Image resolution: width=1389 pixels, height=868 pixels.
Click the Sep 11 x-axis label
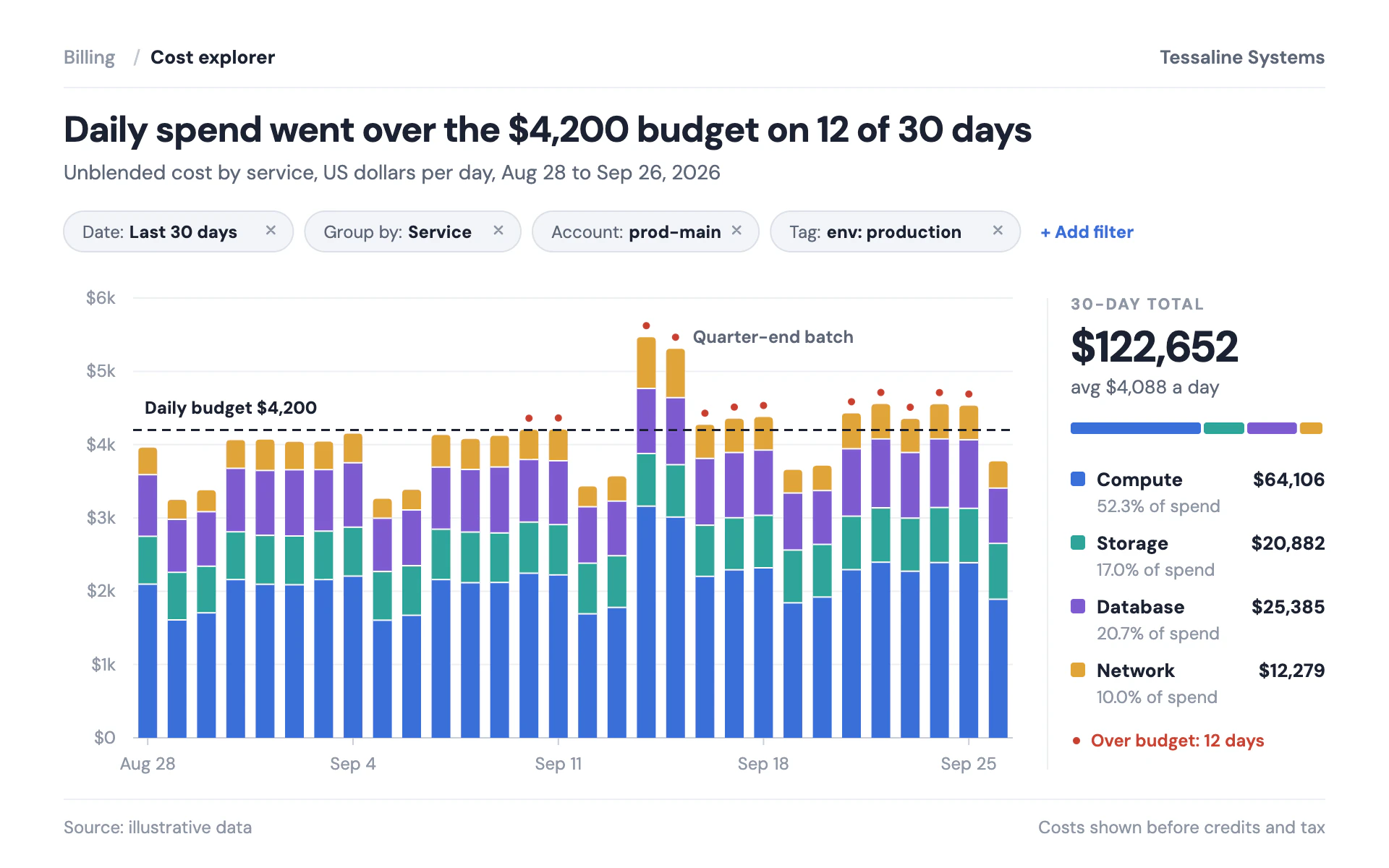coord(558,764)
